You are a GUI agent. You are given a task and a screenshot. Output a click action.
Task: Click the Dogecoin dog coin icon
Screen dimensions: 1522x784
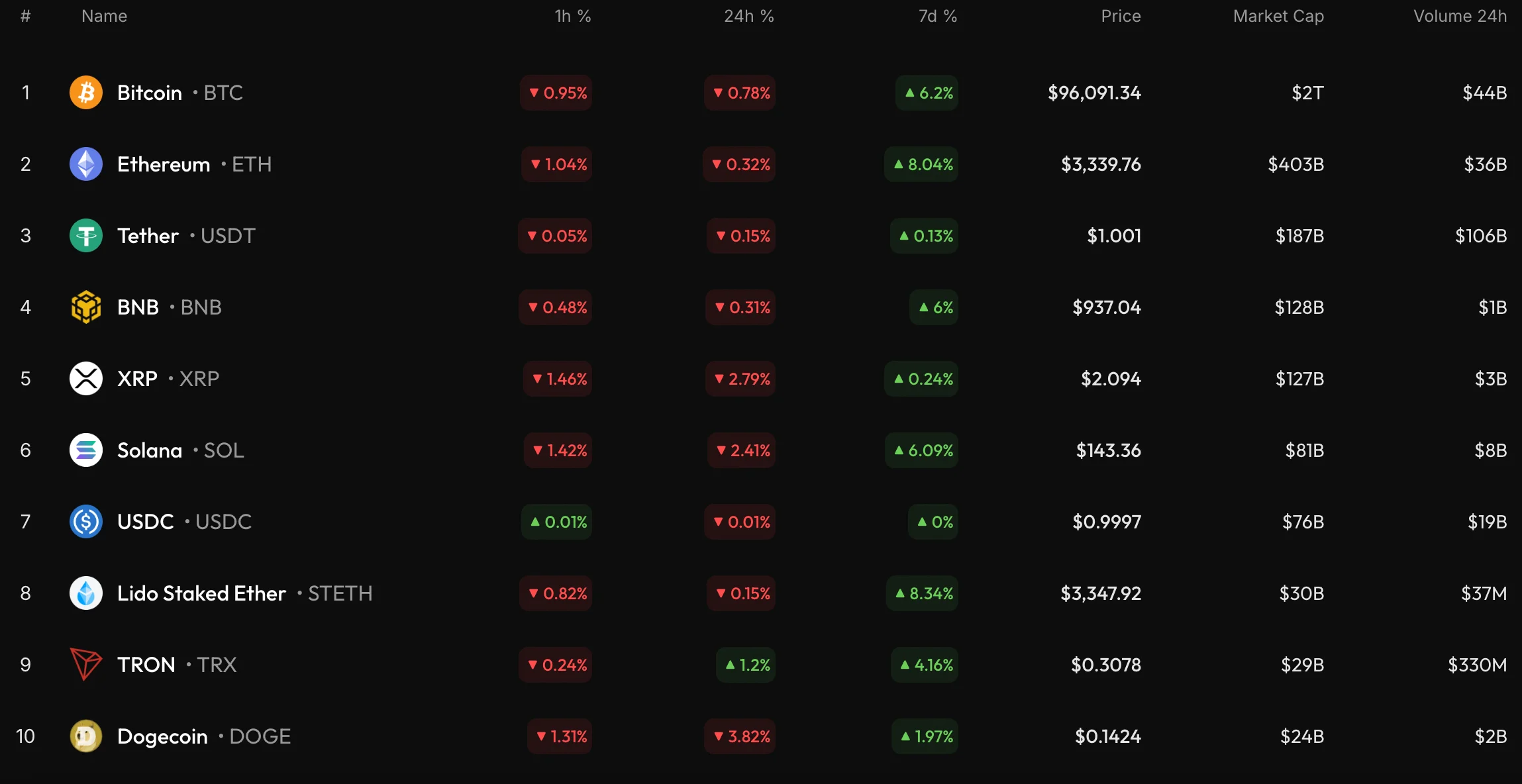click(x=86, y=736)
